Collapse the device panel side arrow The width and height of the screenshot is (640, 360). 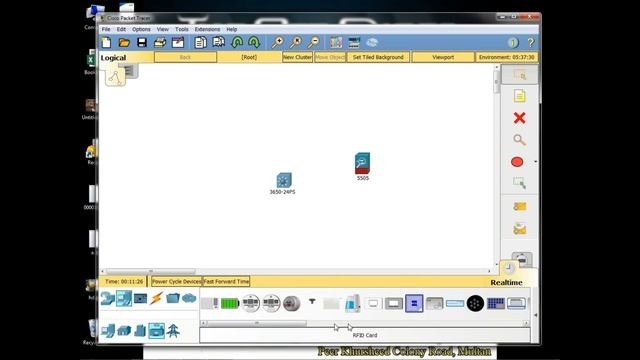[x=535, y=315]
